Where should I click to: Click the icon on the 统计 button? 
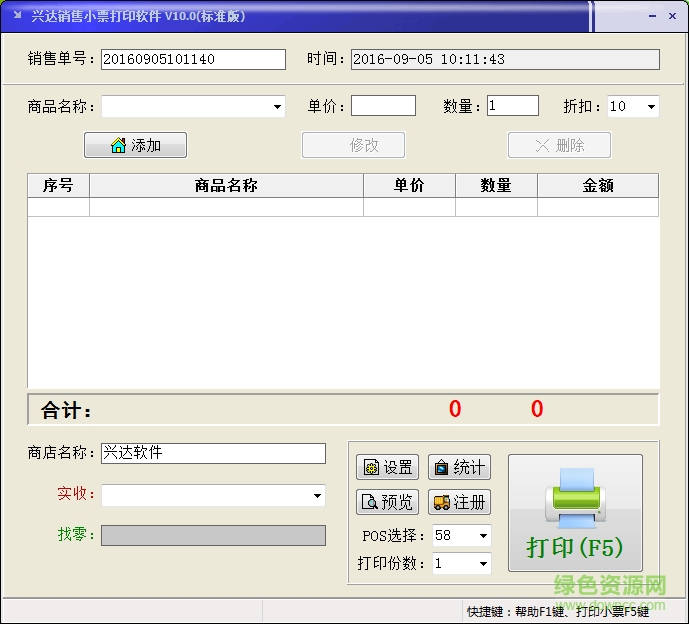click(x=441, y=467)
